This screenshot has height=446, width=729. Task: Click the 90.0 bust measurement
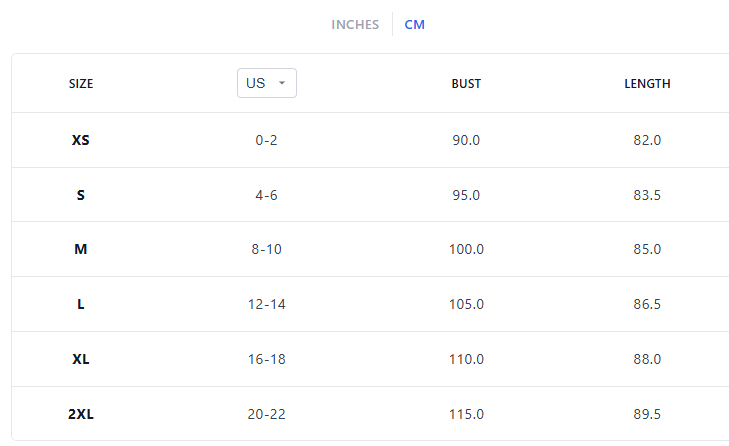tap(466, 140)
